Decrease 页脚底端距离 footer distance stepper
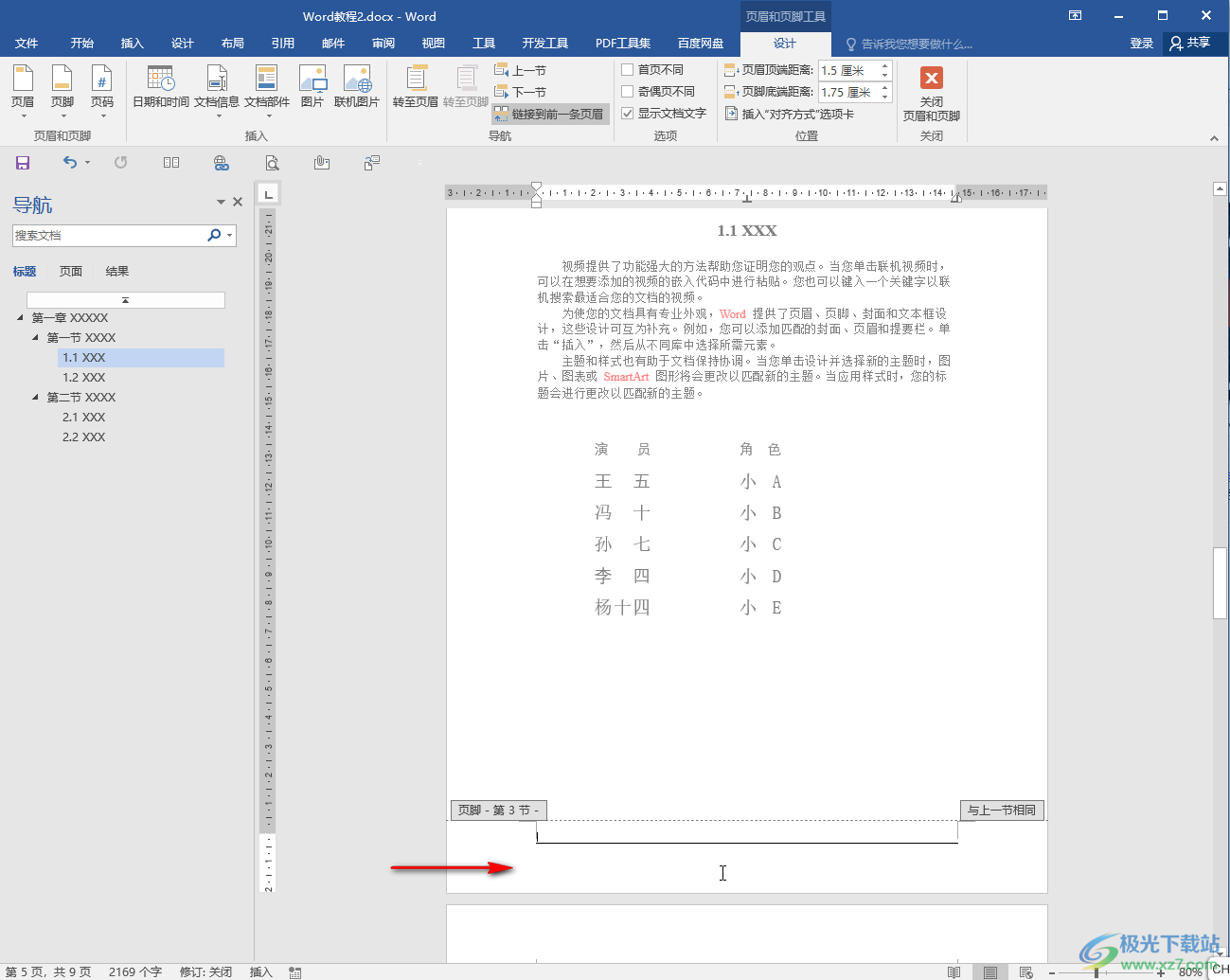Image resolution: width=1230 pixels, height=980 pixels. (x=885, y=97)
